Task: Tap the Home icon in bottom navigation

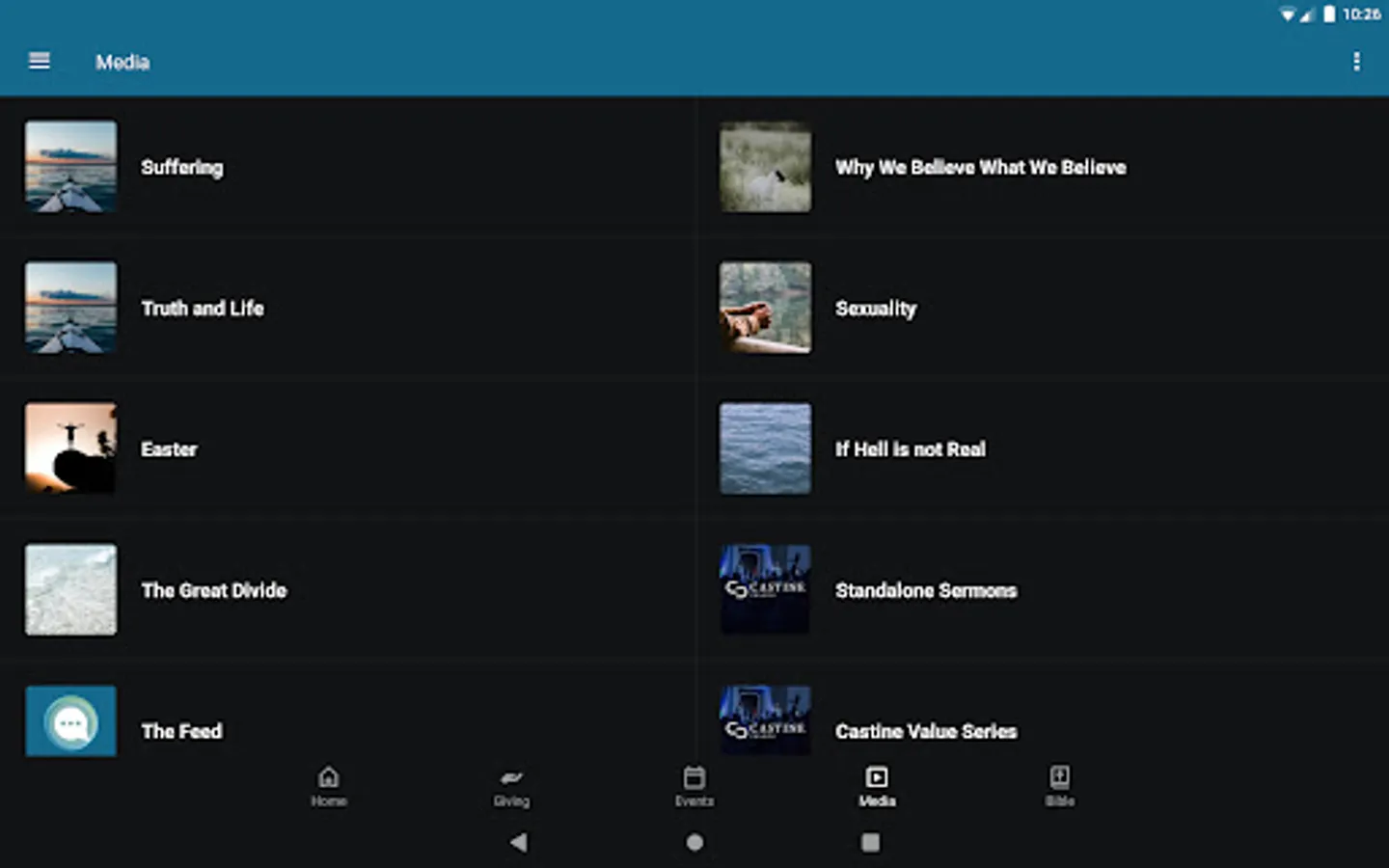Action: (x=329, y=776)
